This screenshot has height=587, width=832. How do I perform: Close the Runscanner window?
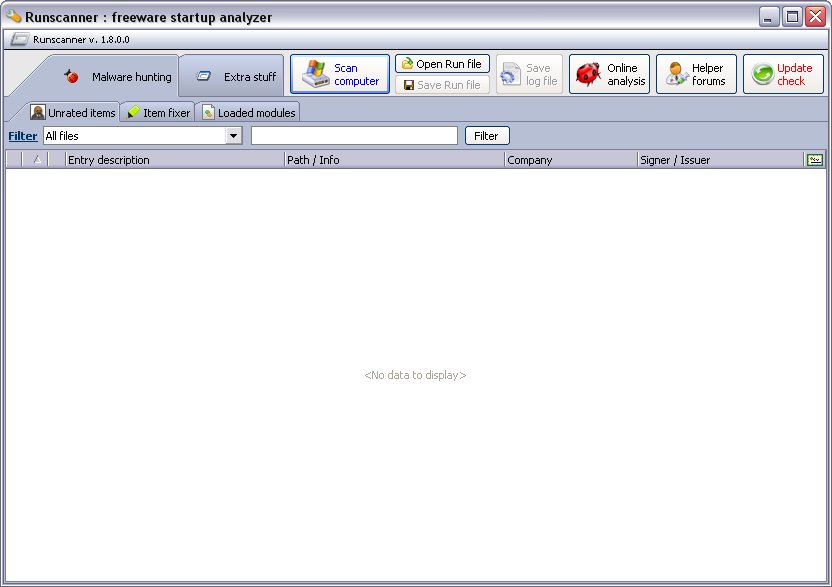pos(815,17)
